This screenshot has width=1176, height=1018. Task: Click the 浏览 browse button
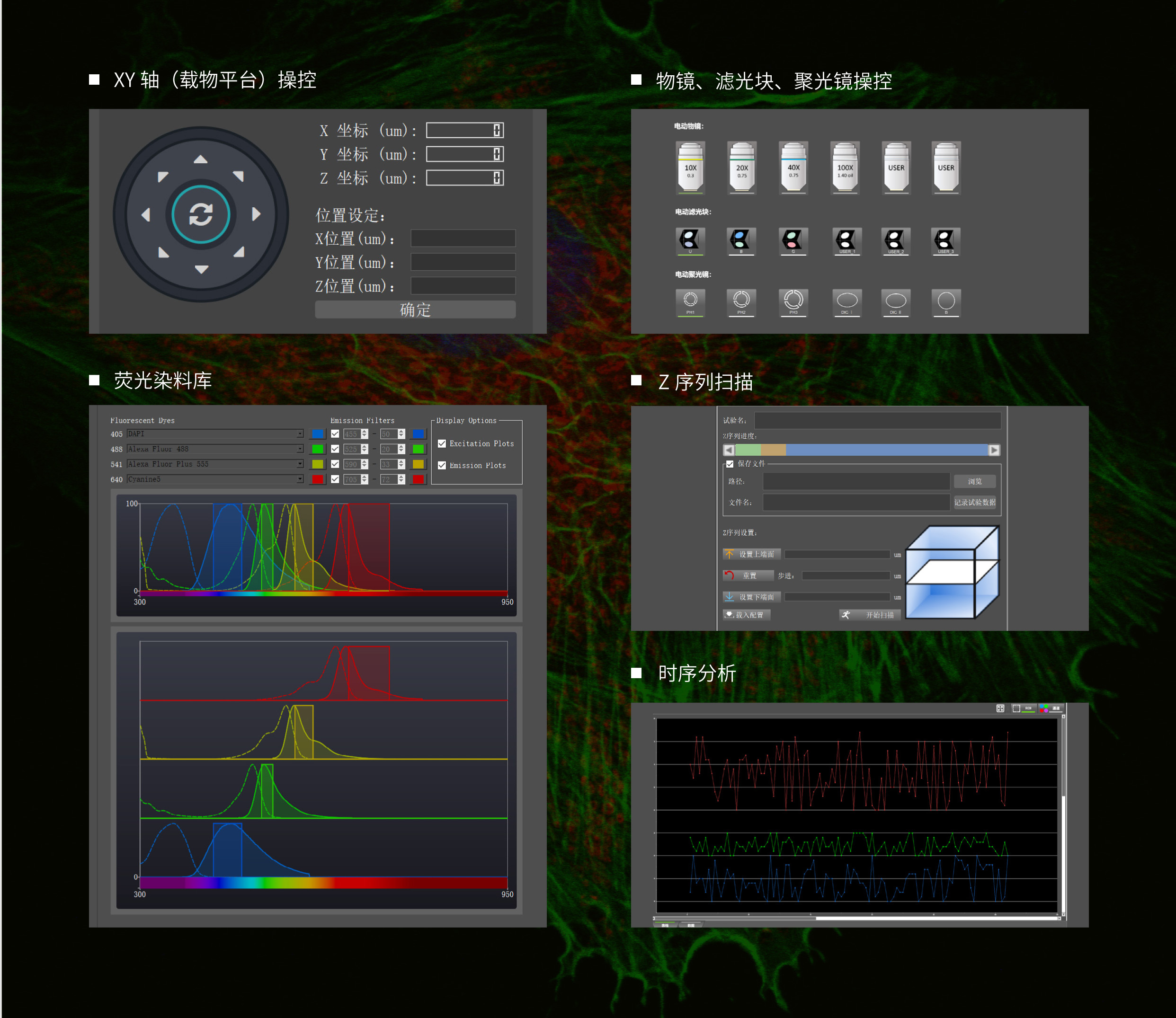pos(974,481)
